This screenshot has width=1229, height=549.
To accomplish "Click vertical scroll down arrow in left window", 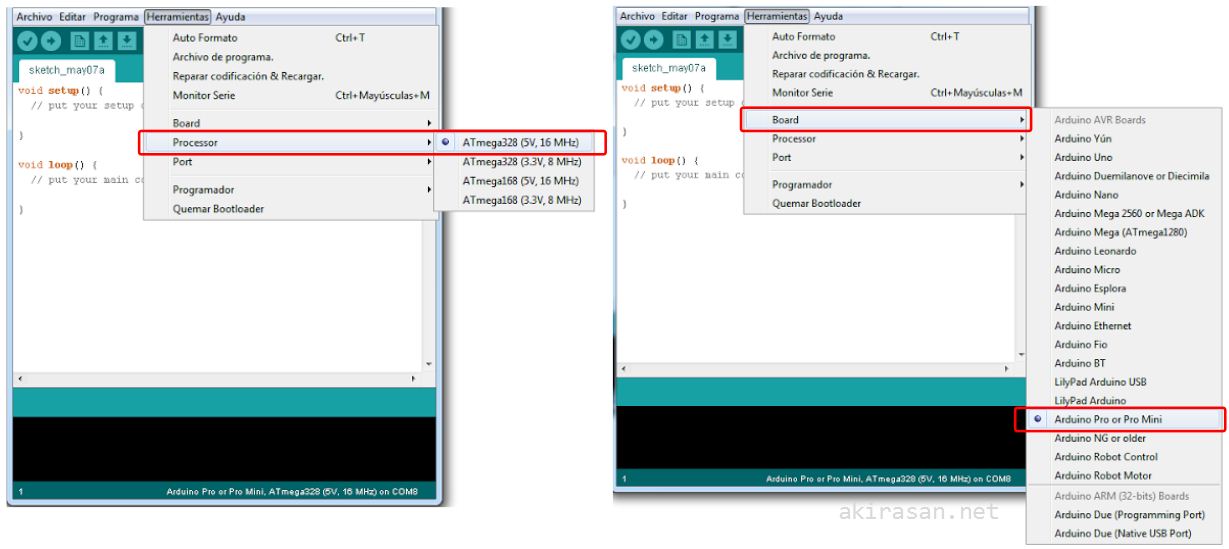I will click(430, 364).
